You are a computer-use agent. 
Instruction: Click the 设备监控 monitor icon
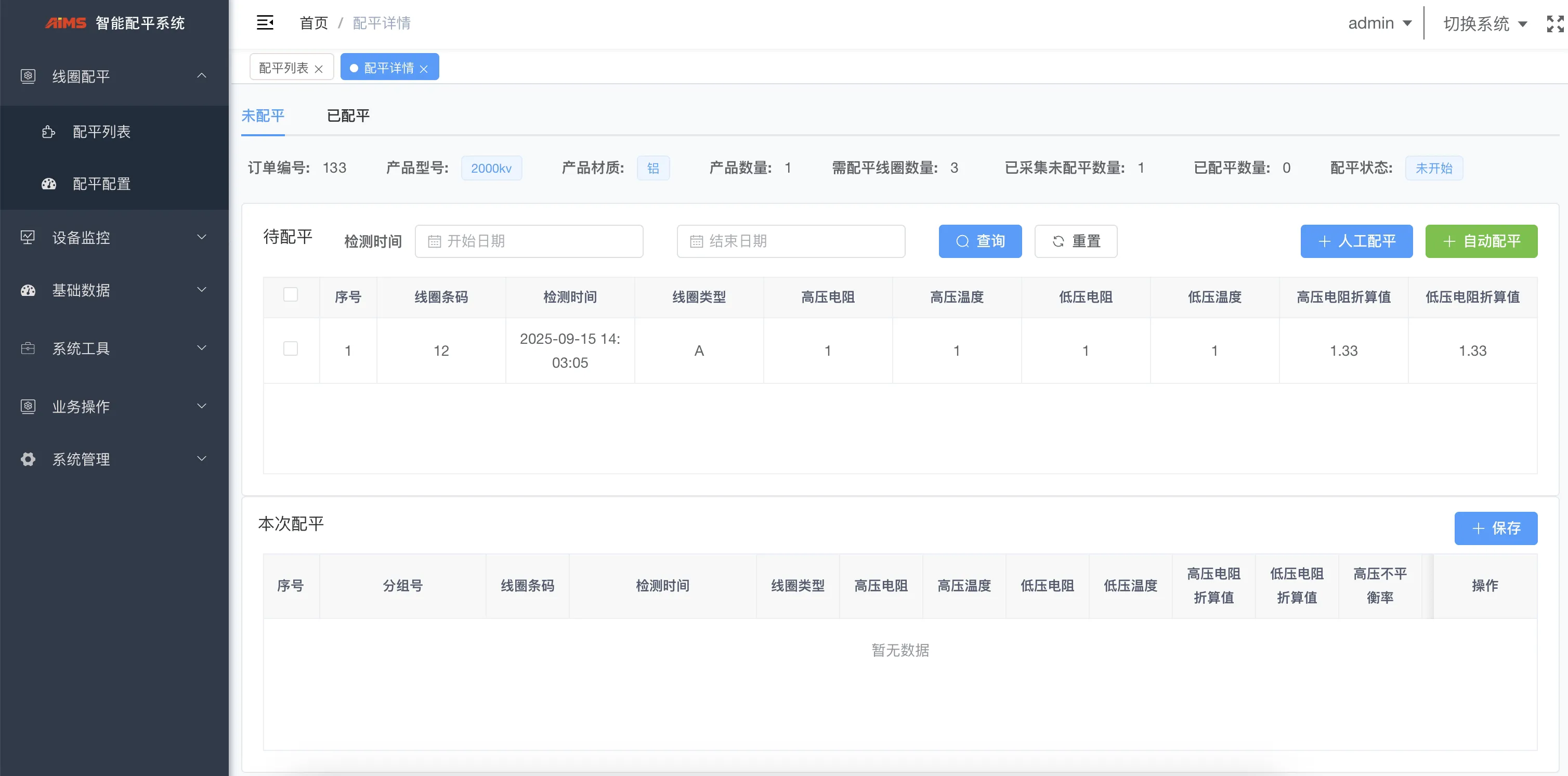coord(28,237)
